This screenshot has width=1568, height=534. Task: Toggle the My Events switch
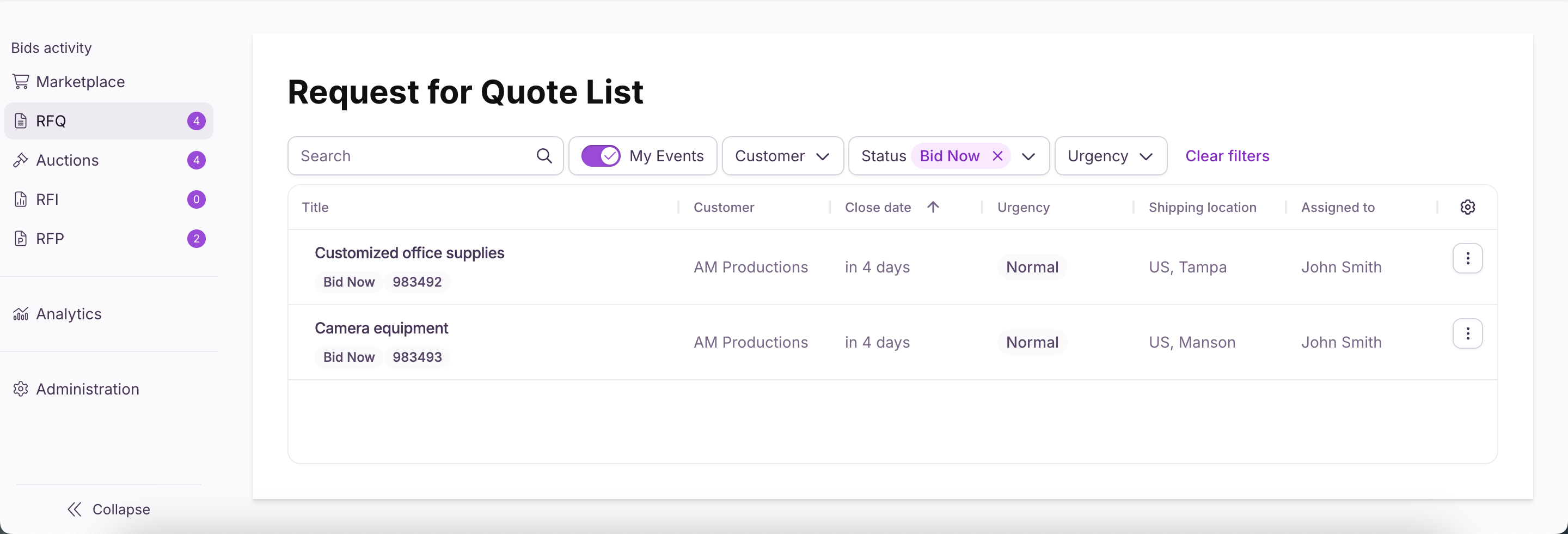601,156
